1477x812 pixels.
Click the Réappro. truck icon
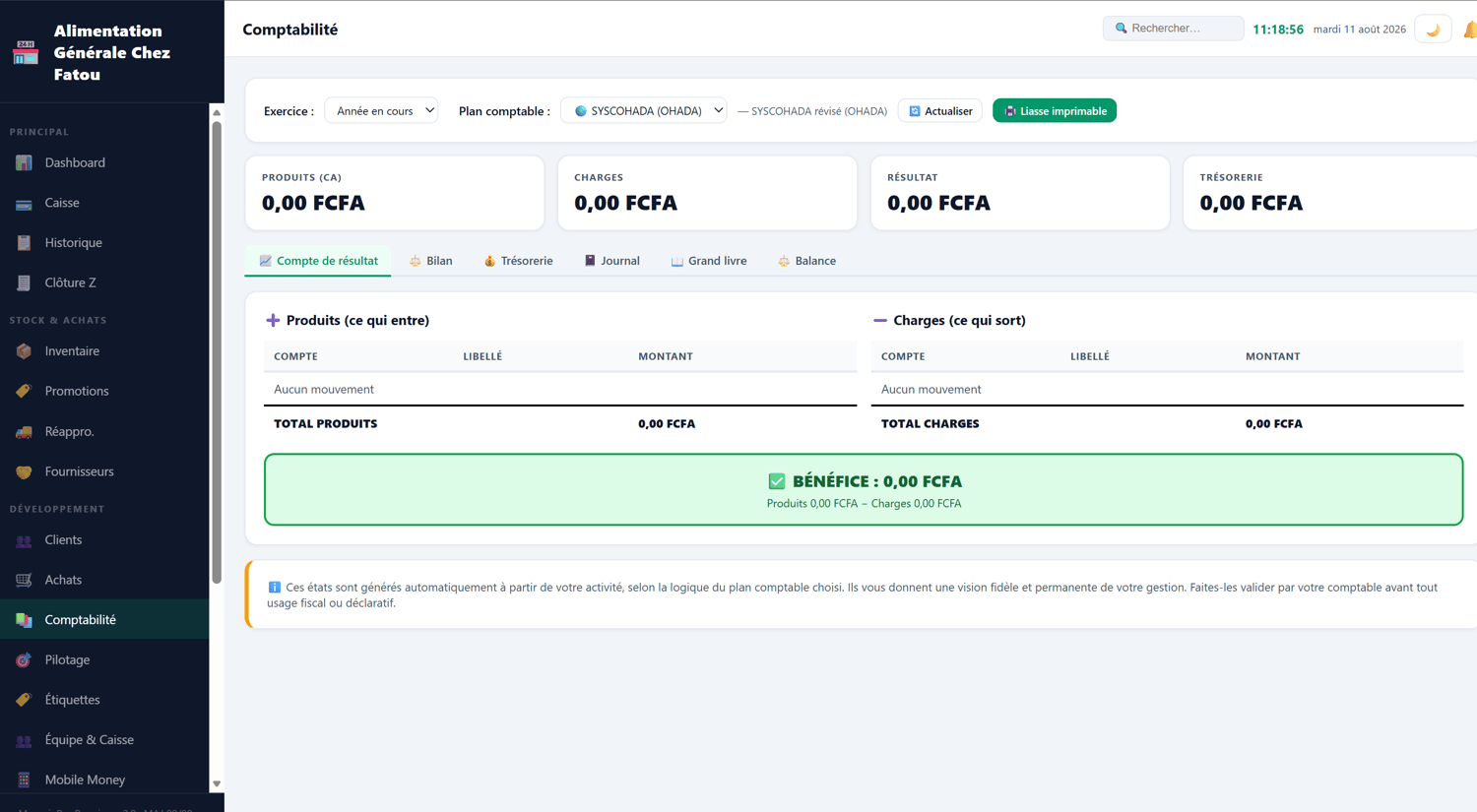(x=24, y=431)
